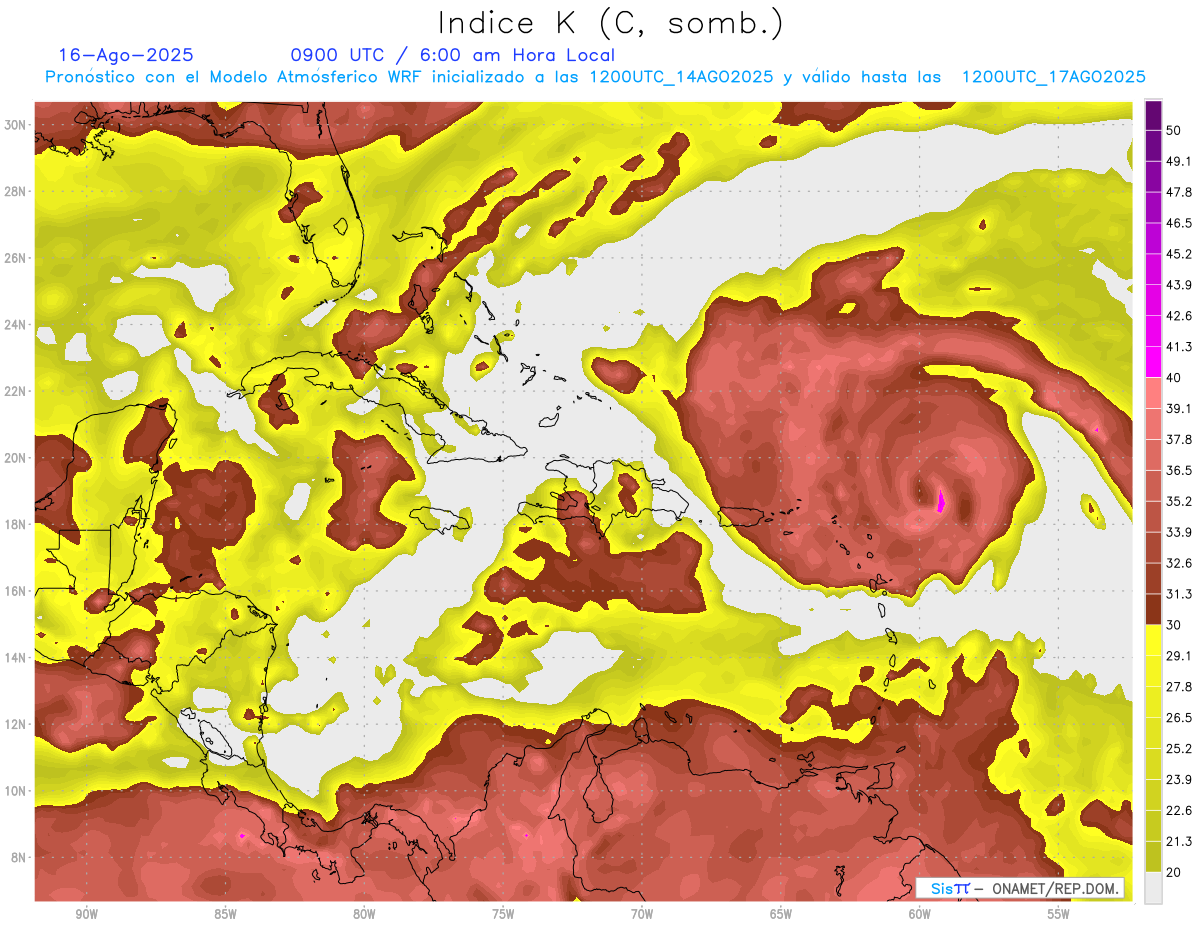Click the colorbar value 31.3

point(1179,594)
